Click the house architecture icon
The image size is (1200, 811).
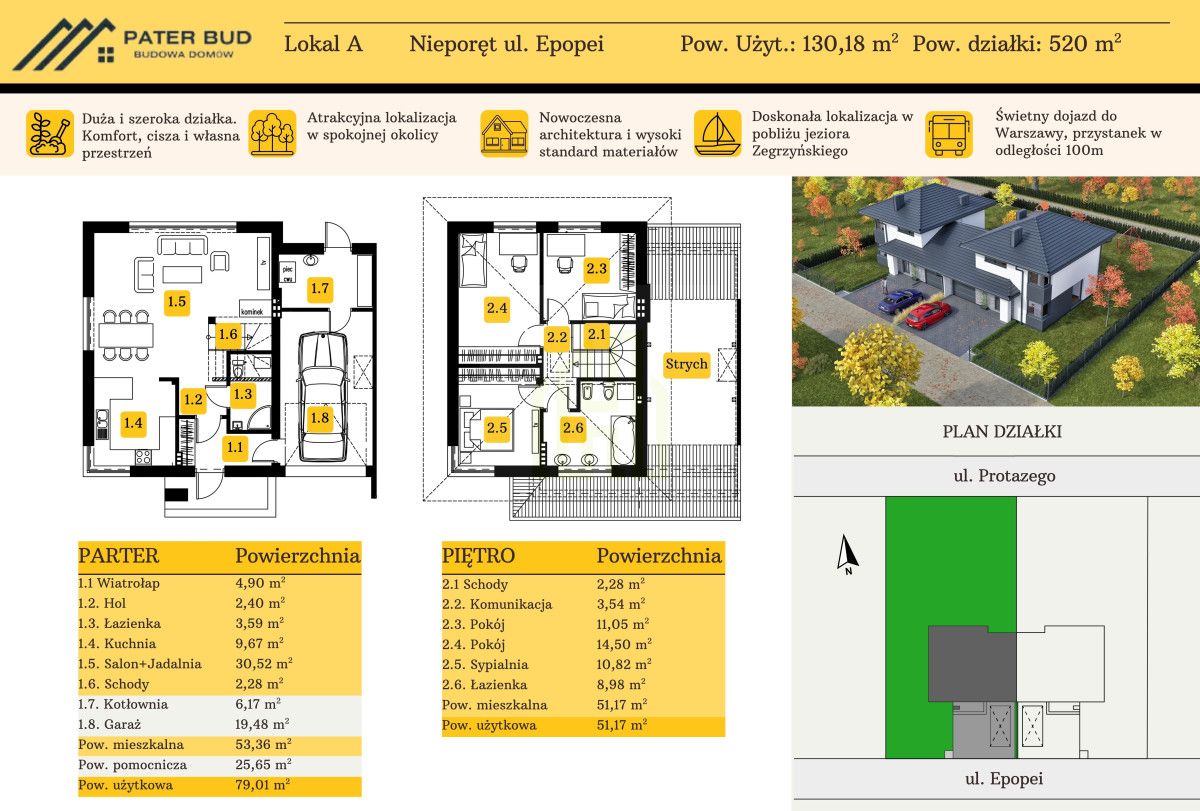[505, 134]
